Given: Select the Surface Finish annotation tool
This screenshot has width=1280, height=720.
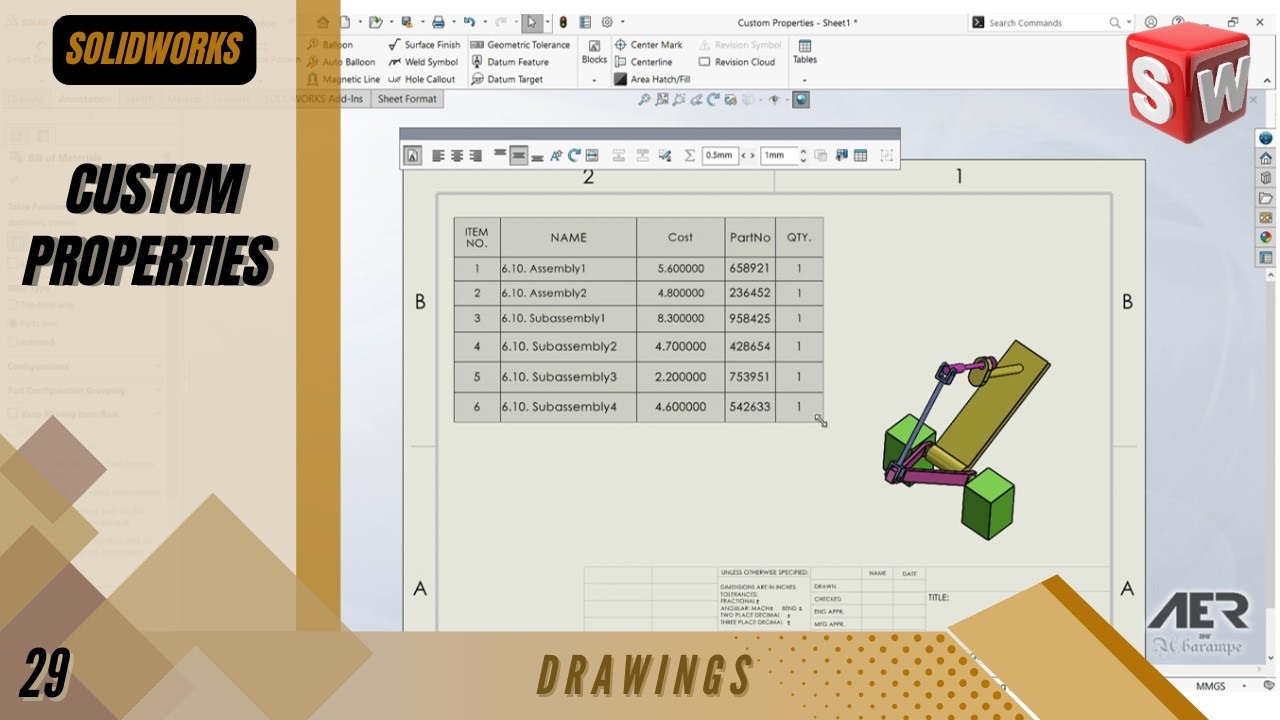Looking at the screenshot, I should pyautogui.click(x=424, y=45).
